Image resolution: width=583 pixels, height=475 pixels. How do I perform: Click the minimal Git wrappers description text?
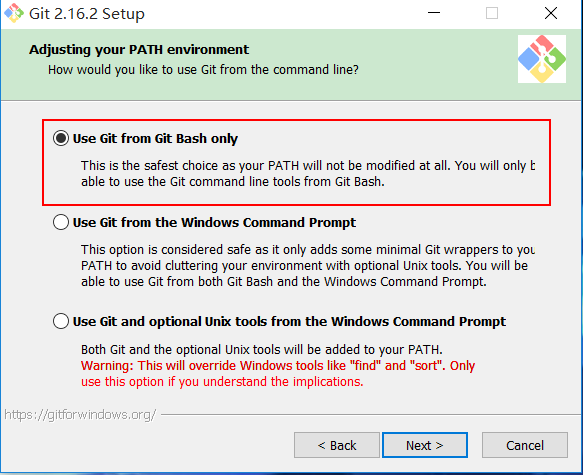pyautogui.click(x=308, y=265)
